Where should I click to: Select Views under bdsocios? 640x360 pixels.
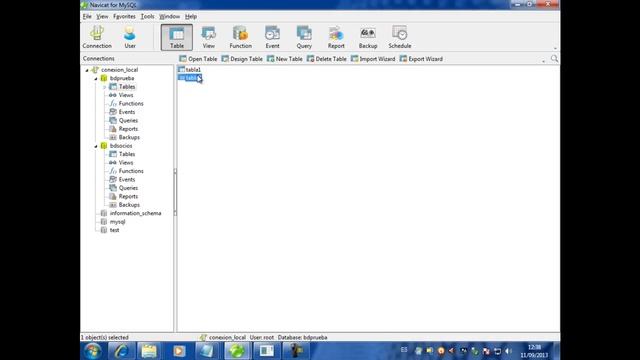126,162
